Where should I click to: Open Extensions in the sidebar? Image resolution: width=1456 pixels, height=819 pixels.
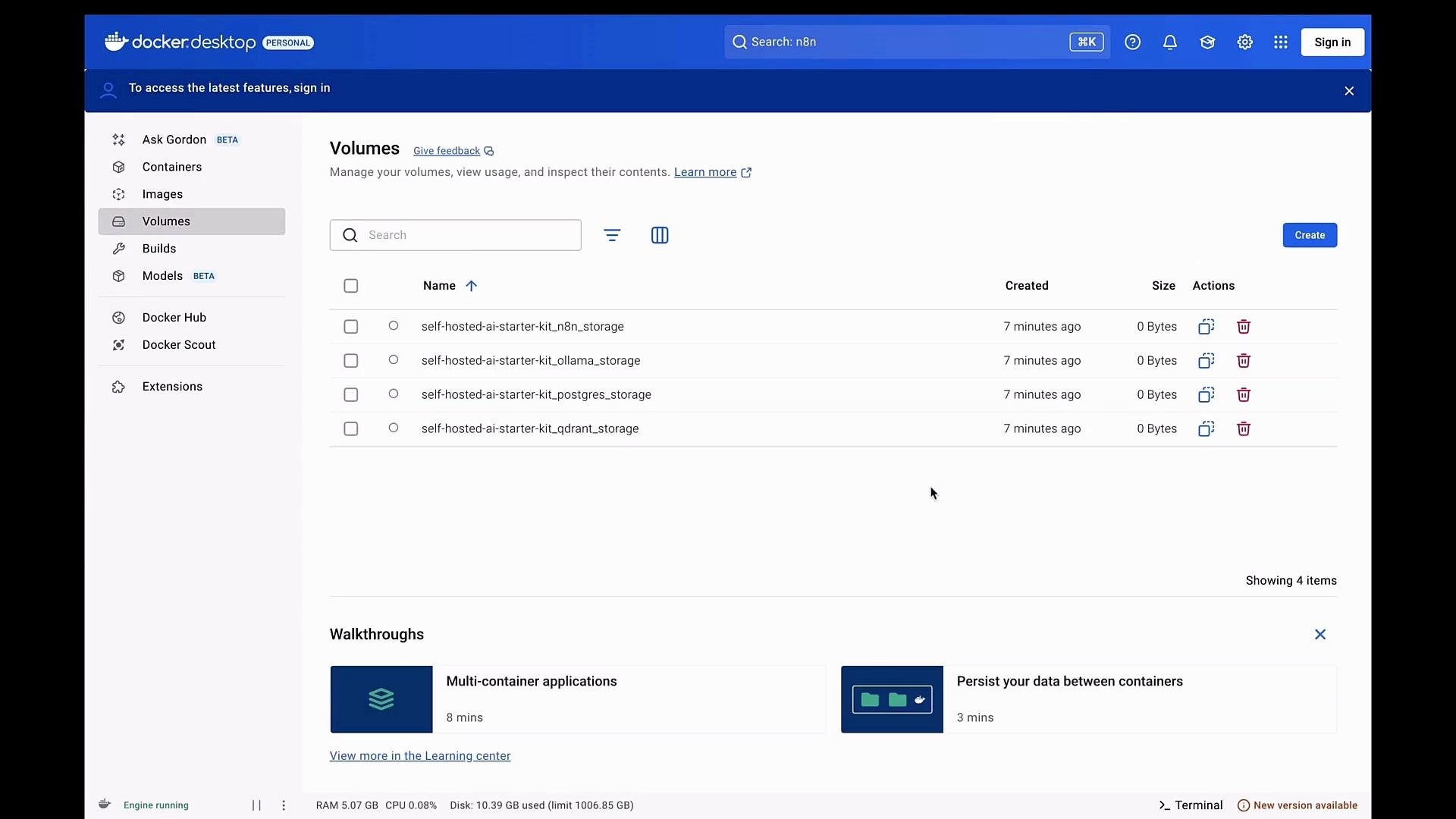click(x=191, y=387)
